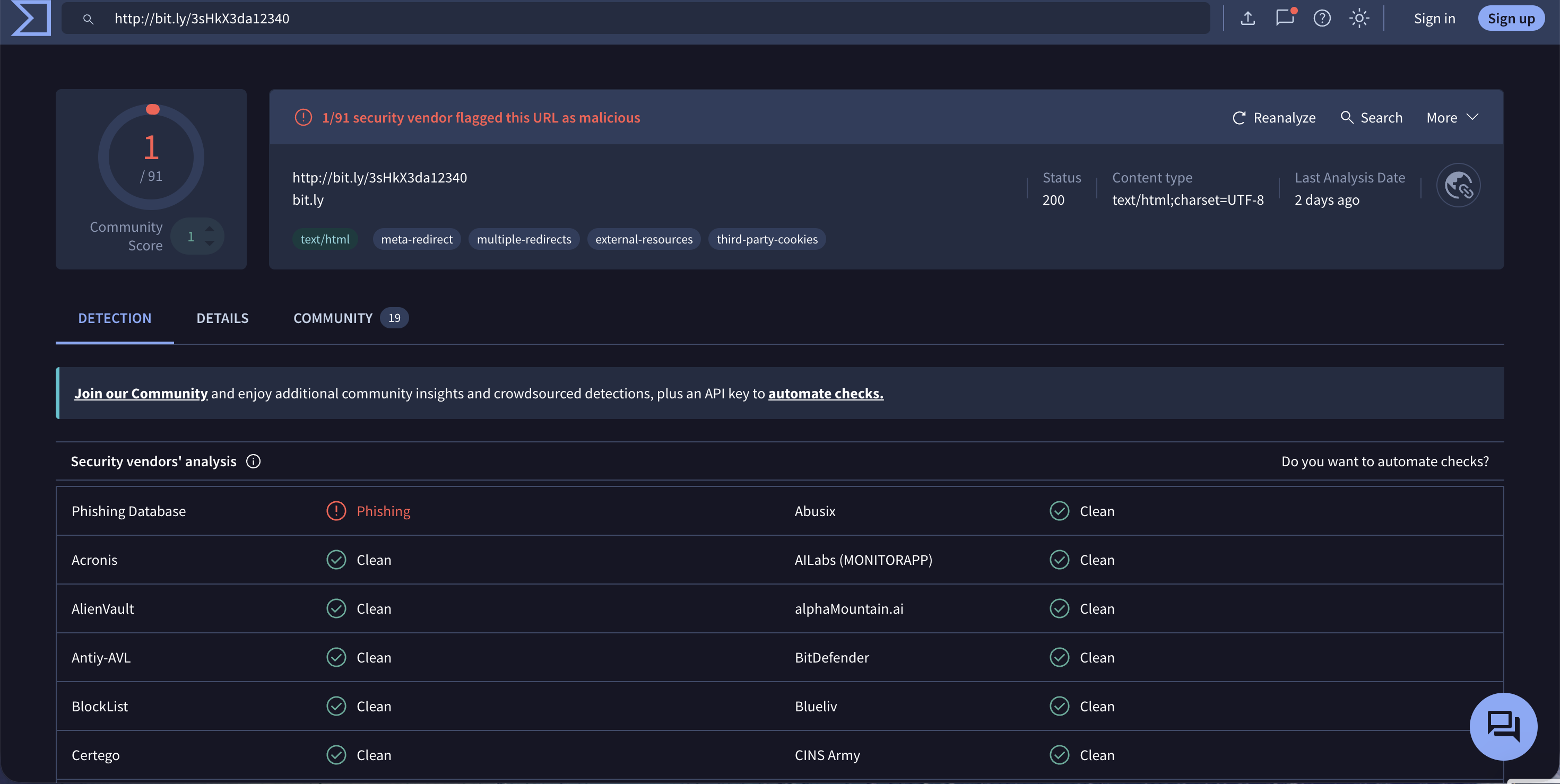The height and width of the screenshot is (784, 1560).
Task: Click the Clean checkmark icon for CINS Army
Action: click(x=1059, y=755)
